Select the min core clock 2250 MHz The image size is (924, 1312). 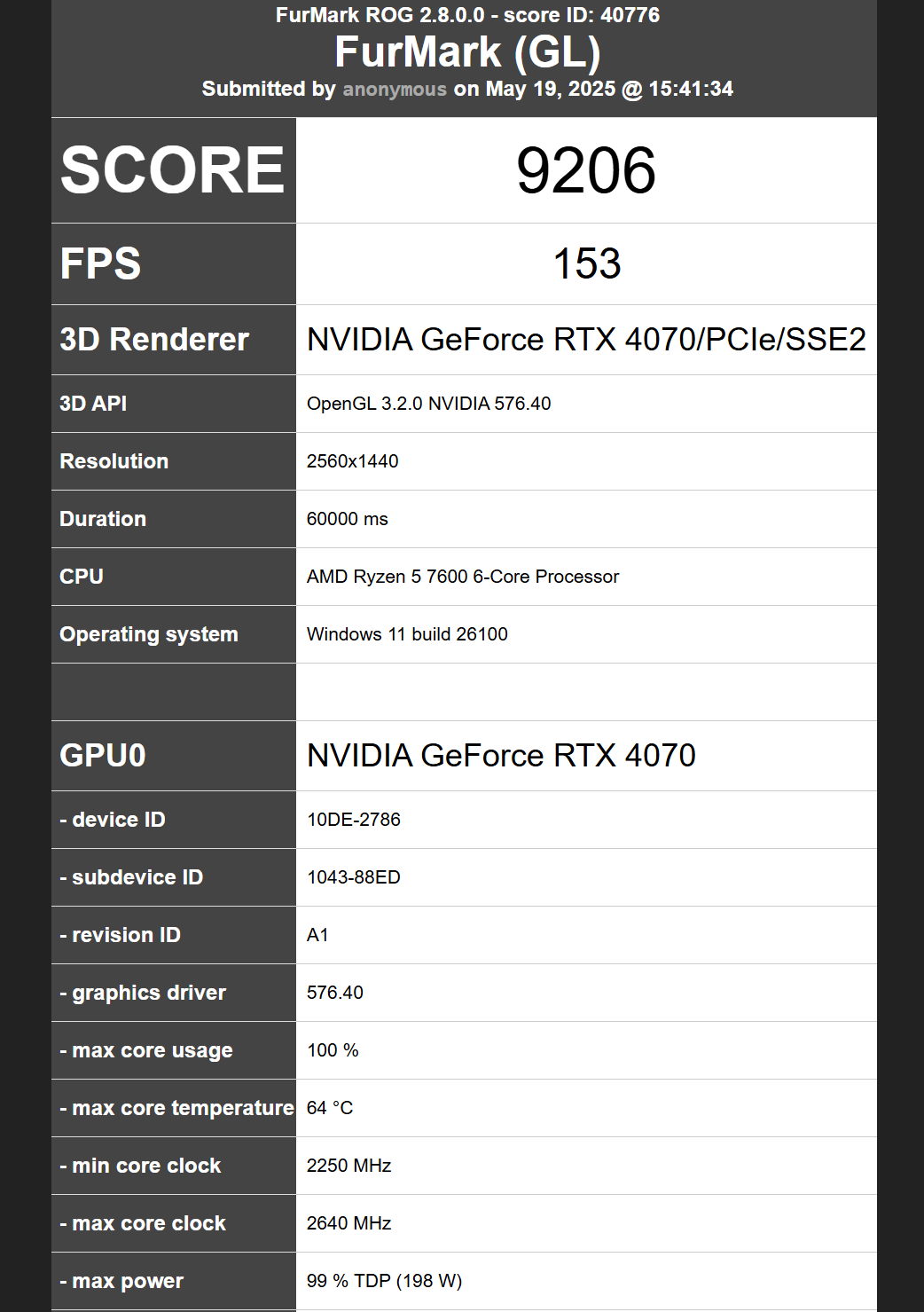click(x=348, y=1166)
